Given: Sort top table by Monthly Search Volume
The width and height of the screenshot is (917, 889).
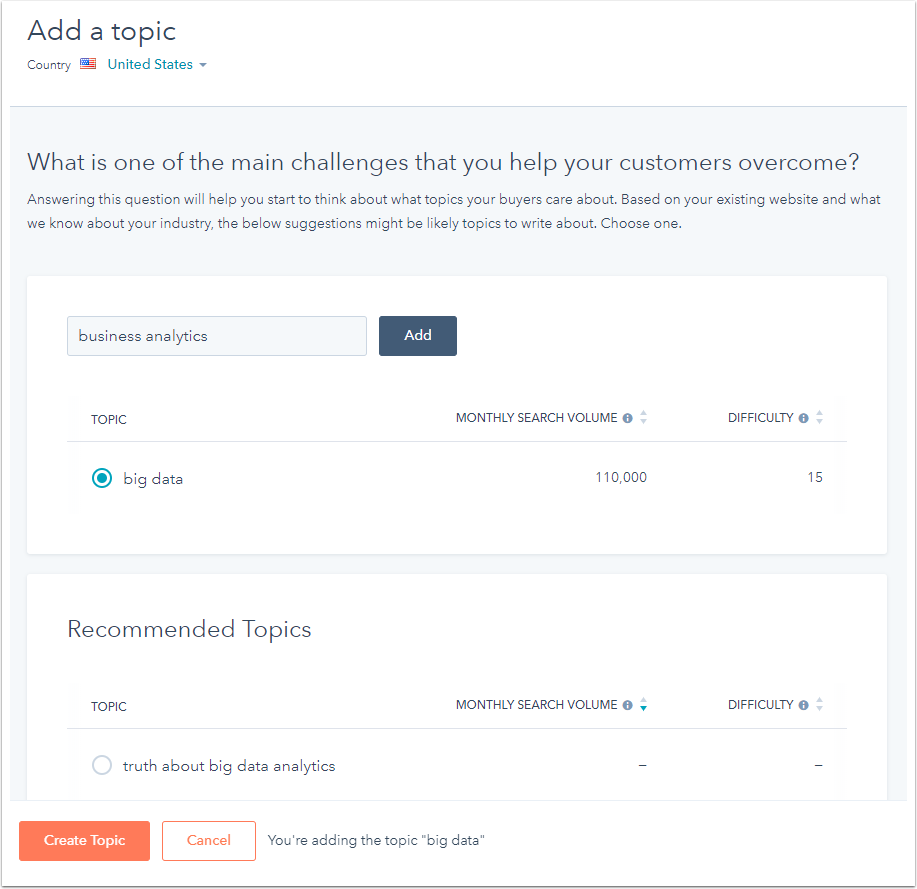Looking at the screenshot, I should click(644, 418).
